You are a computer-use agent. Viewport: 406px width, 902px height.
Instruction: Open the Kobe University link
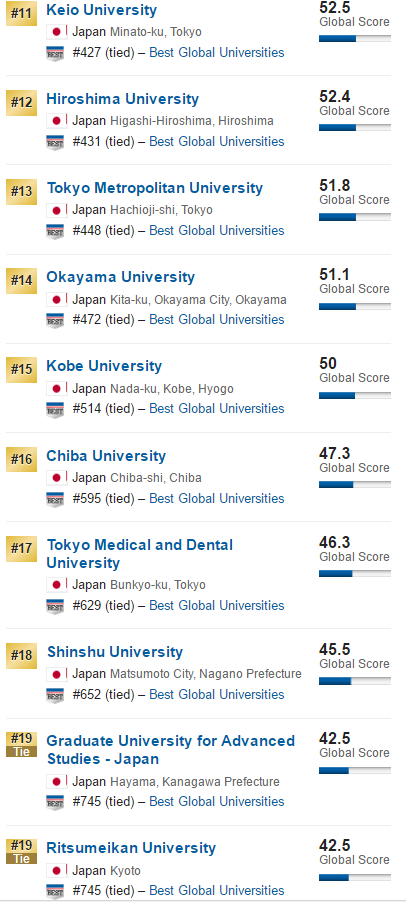(x=104, y=366)
